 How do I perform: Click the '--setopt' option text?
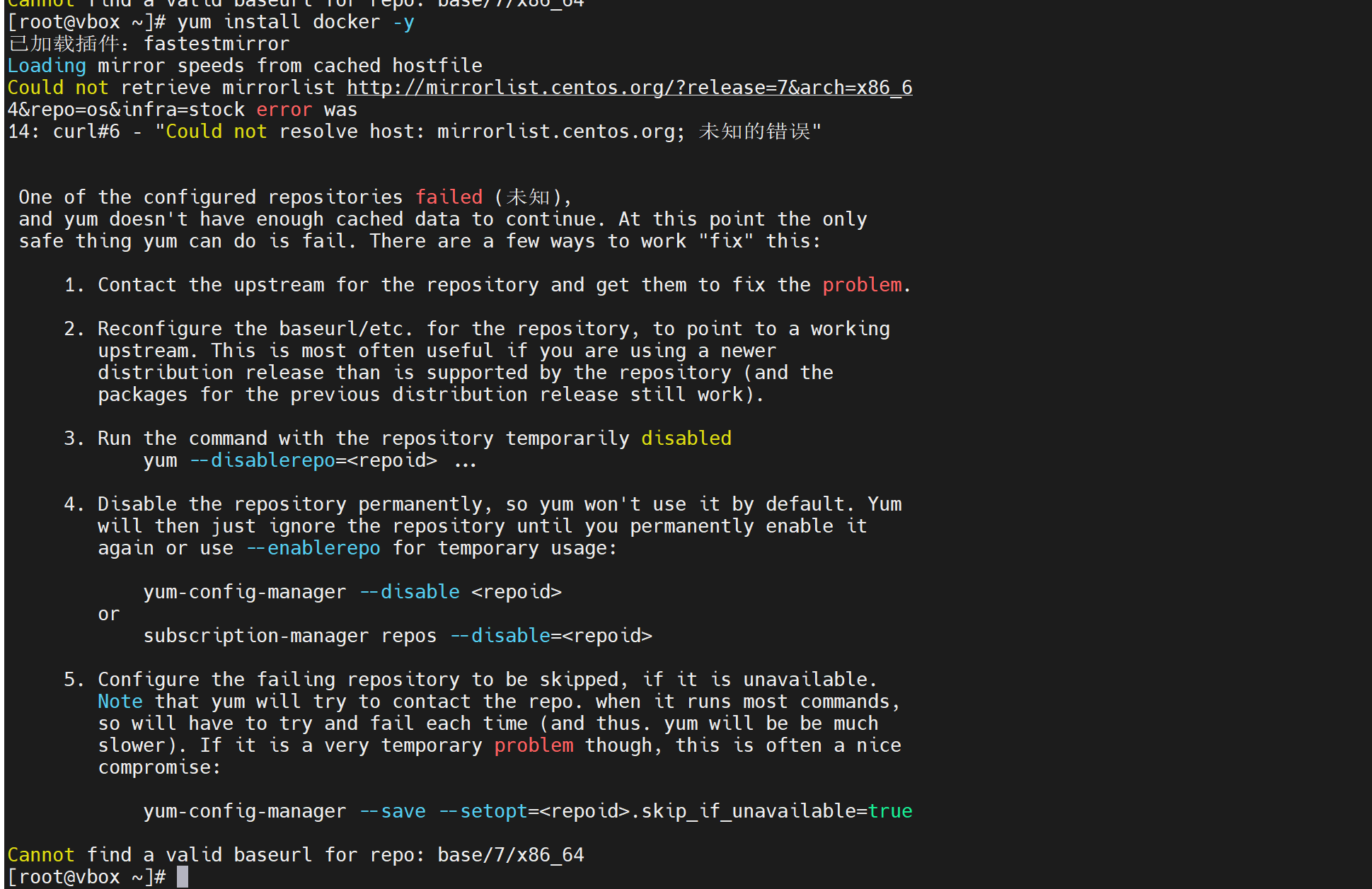coord(483,811)
